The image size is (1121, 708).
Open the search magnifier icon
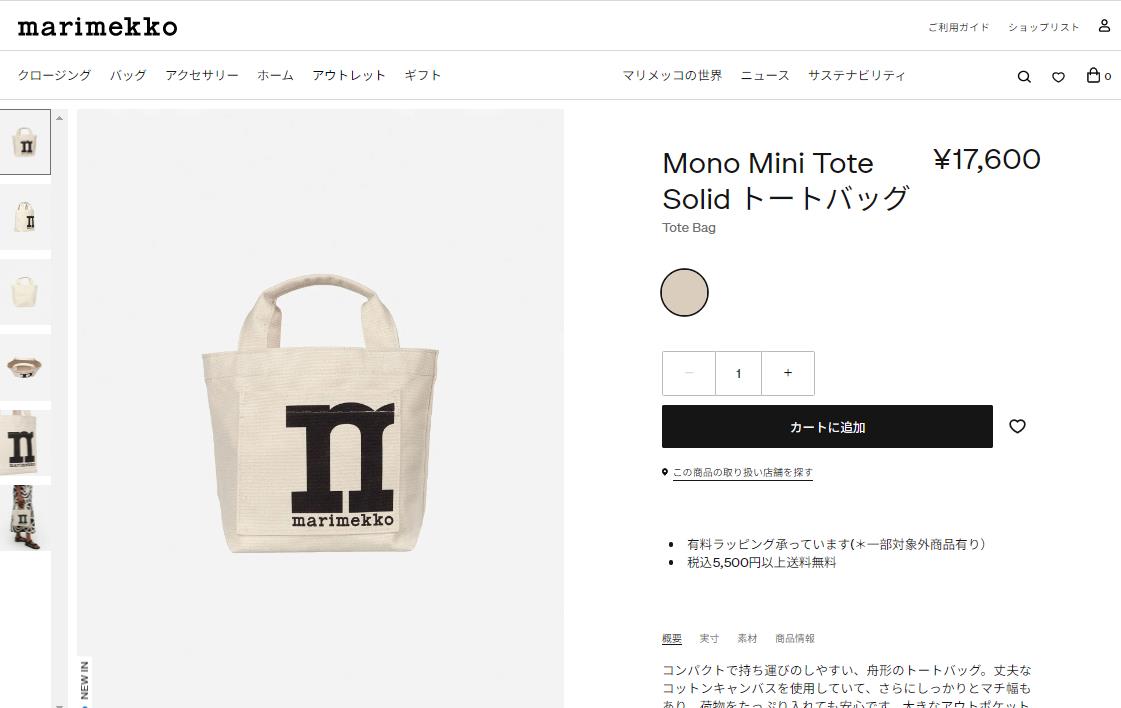tap(1024, 77)
